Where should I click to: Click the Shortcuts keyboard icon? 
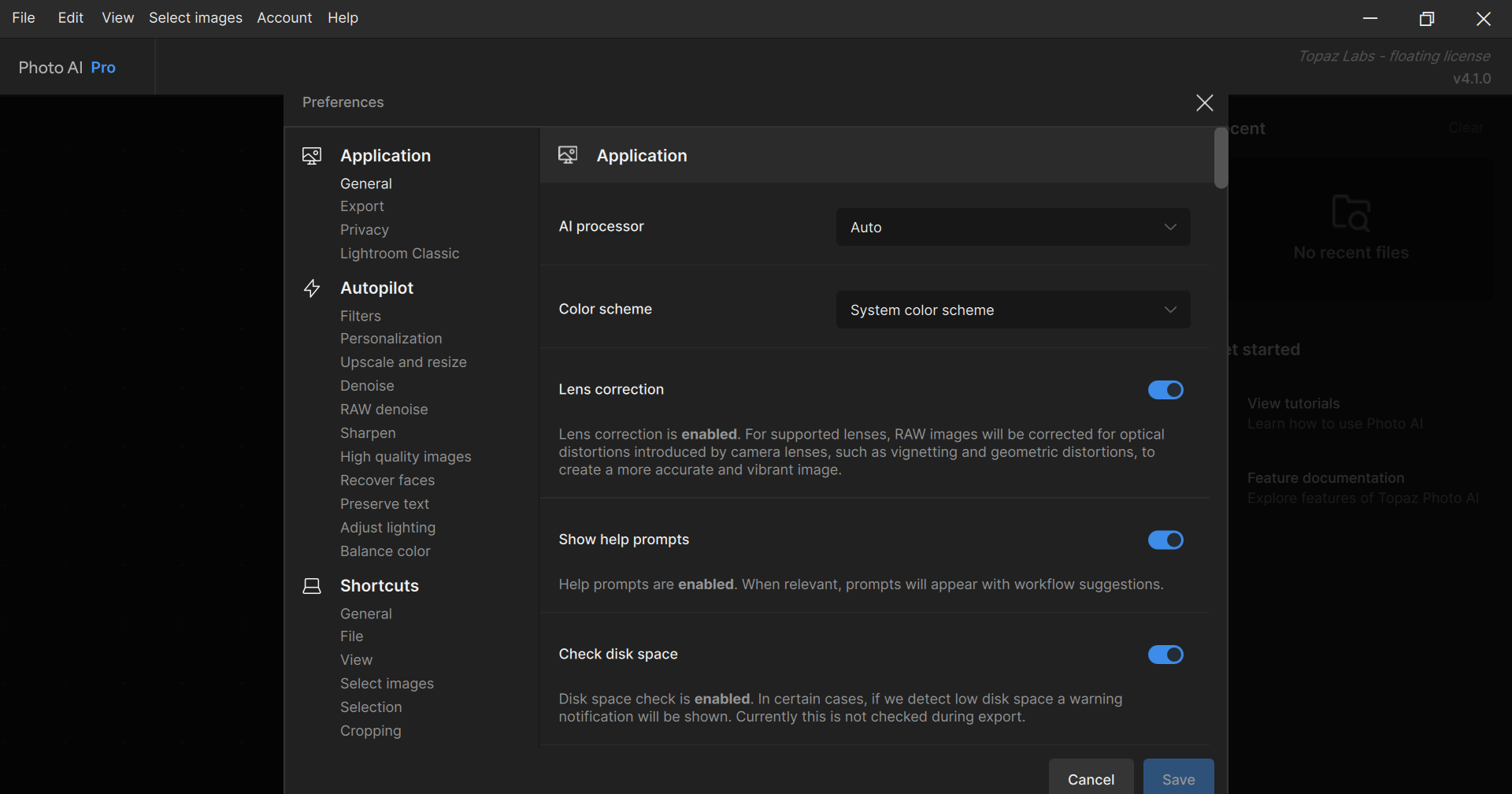pos(312,586)
